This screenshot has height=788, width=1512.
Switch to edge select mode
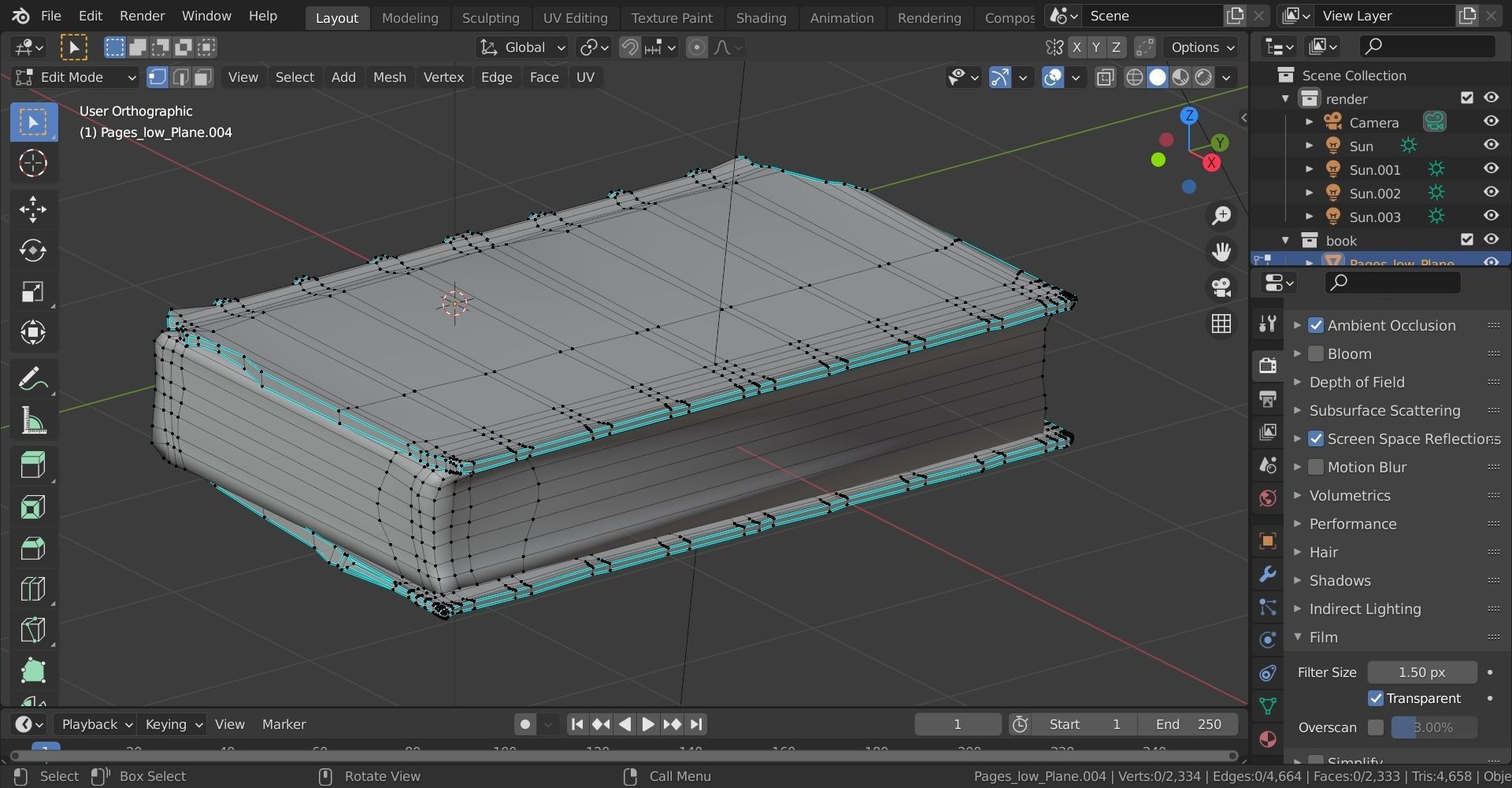click(180, 77)
